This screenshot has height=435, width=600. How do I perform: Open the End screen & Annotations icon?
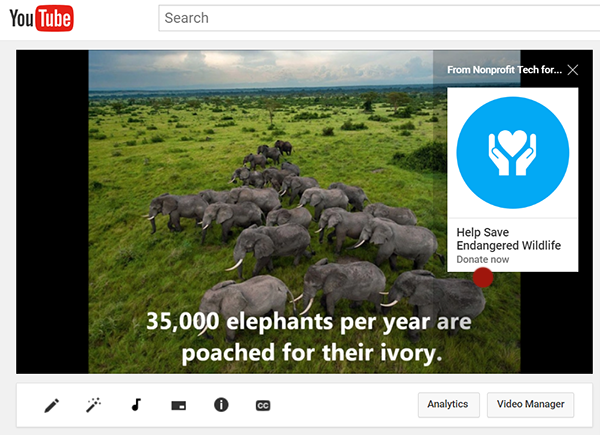pyautogui.click(x=179, y=406)
